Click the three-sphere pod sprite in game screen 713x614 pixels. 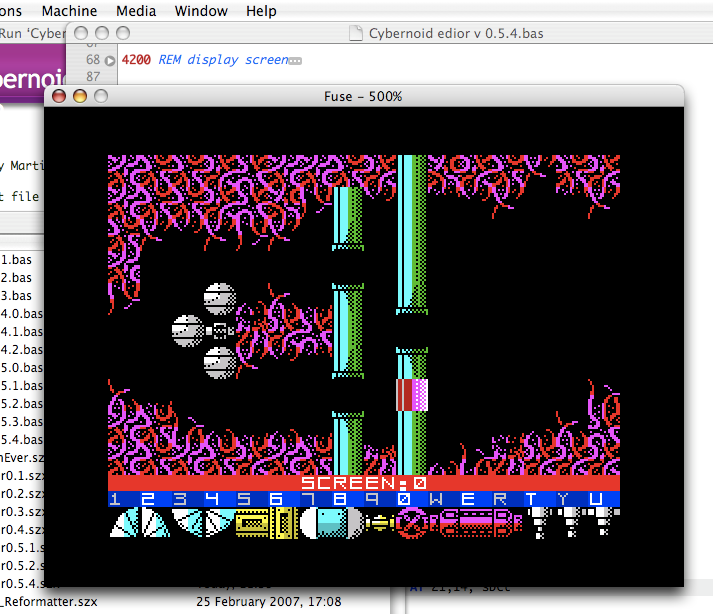point(211,330)
